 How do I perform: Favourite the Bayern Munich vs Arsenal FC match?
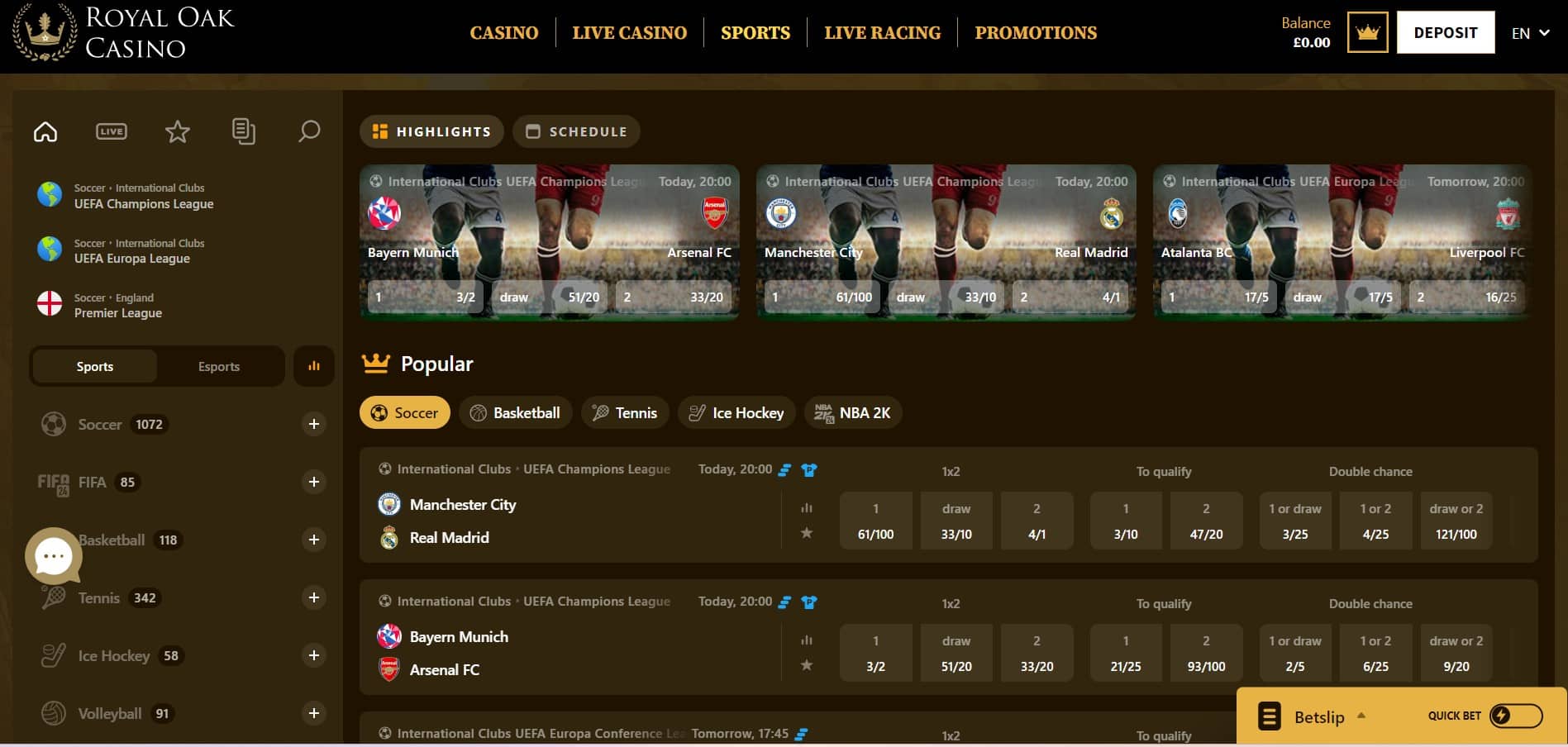[x=807, y=665]
